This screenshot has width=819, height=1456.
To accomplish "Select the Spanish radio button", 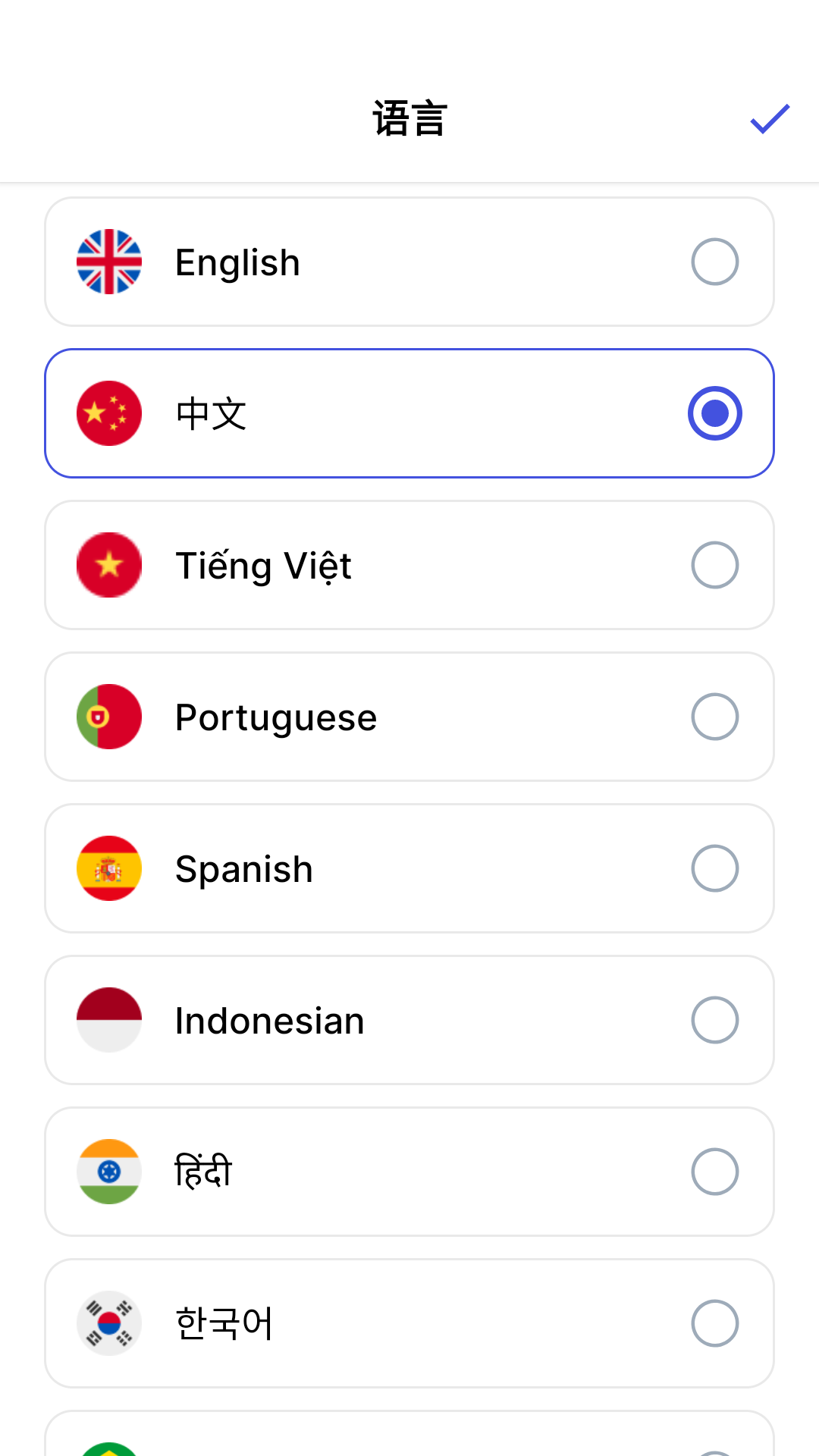I will tap(714, 868).
